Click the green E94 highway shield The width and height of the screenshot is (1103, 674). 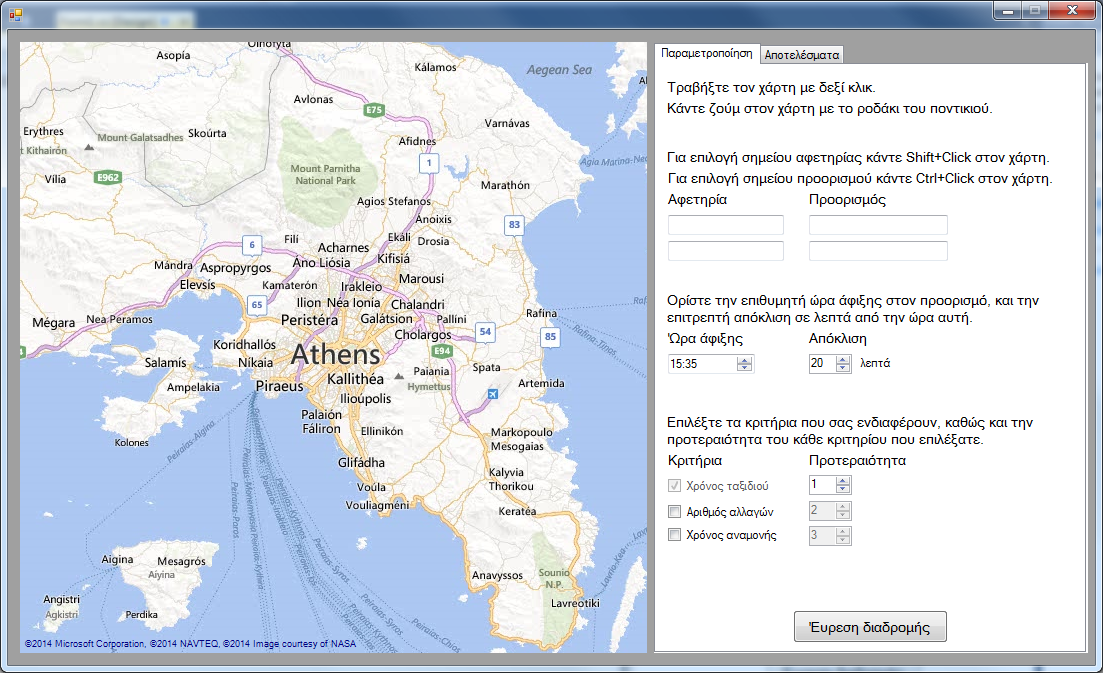pyautogui.click(x=442, y=350)
